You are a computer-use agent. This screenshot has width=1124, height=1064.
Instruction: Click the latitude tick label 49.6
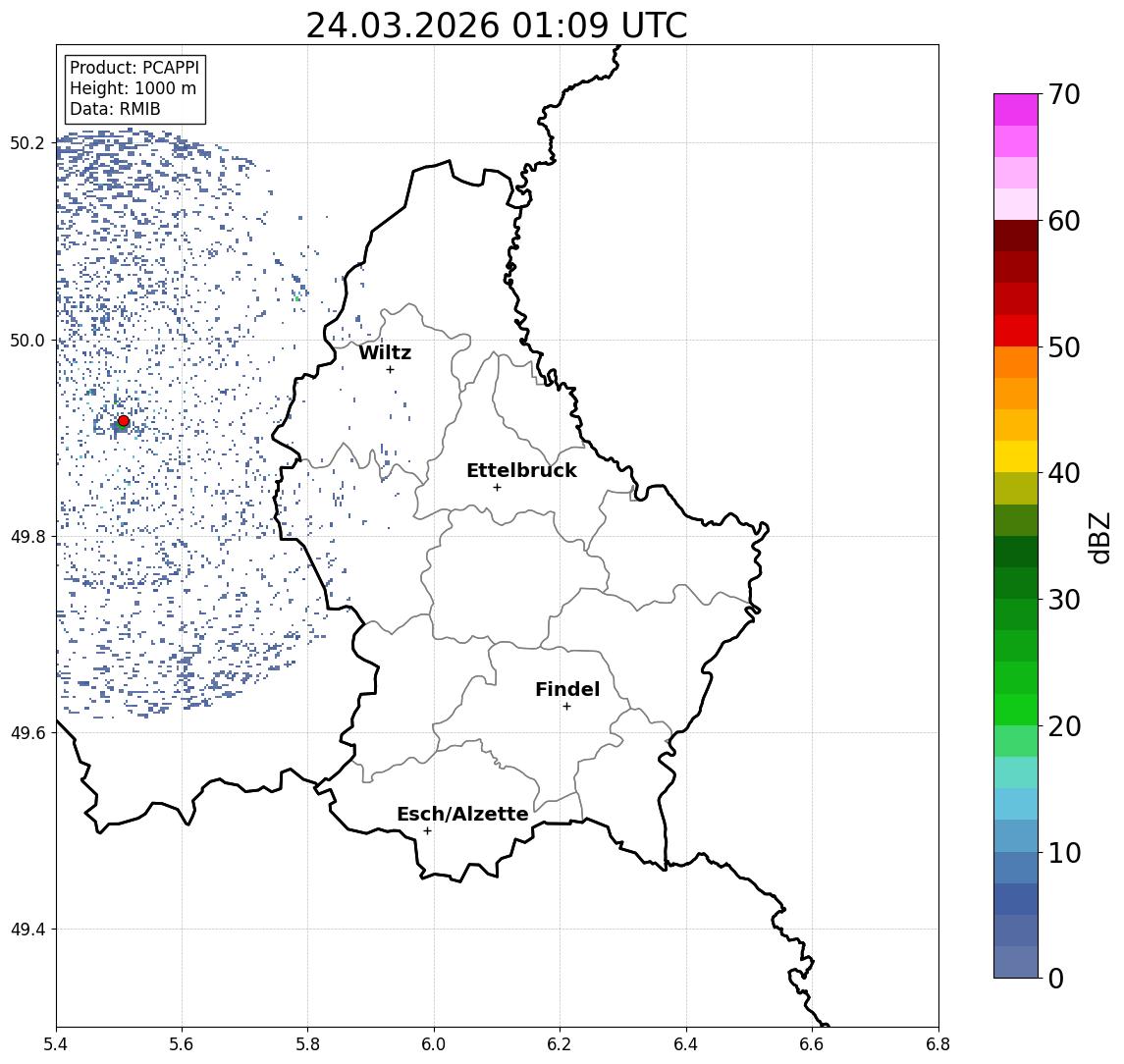coord(27,733)
